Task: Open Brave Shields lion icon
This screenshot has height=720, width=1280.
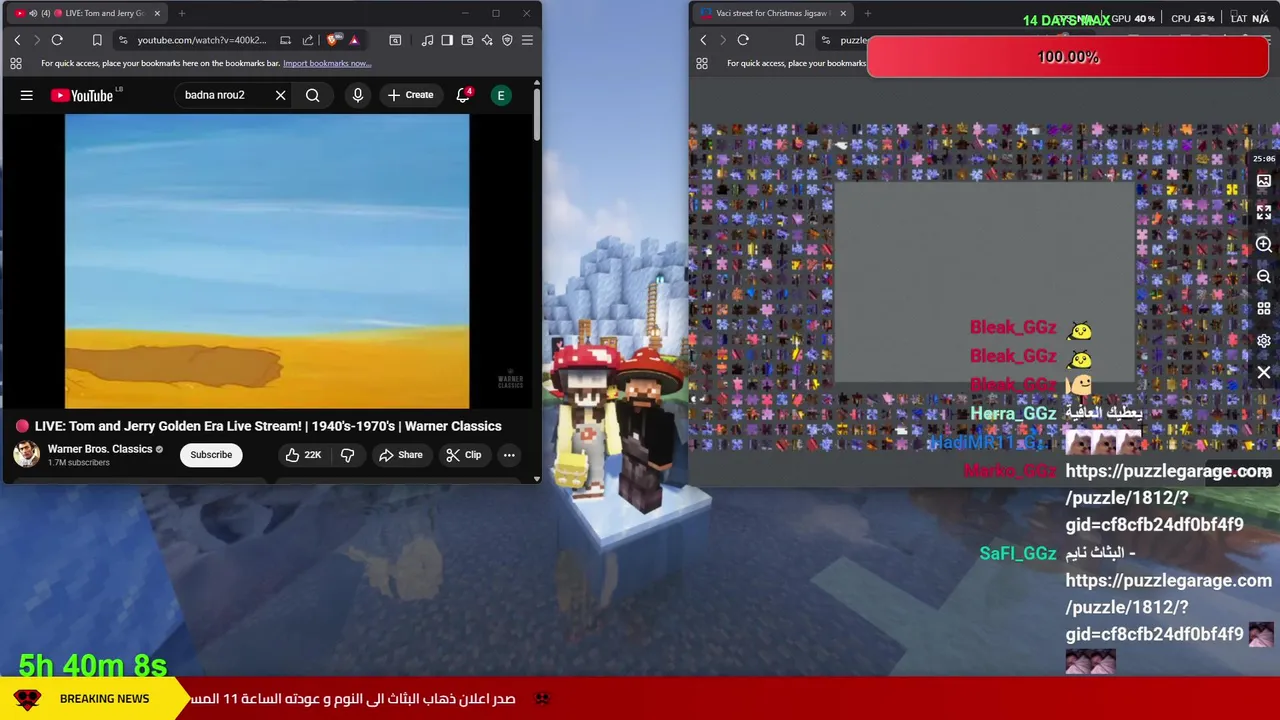Action: pos(333,40)
